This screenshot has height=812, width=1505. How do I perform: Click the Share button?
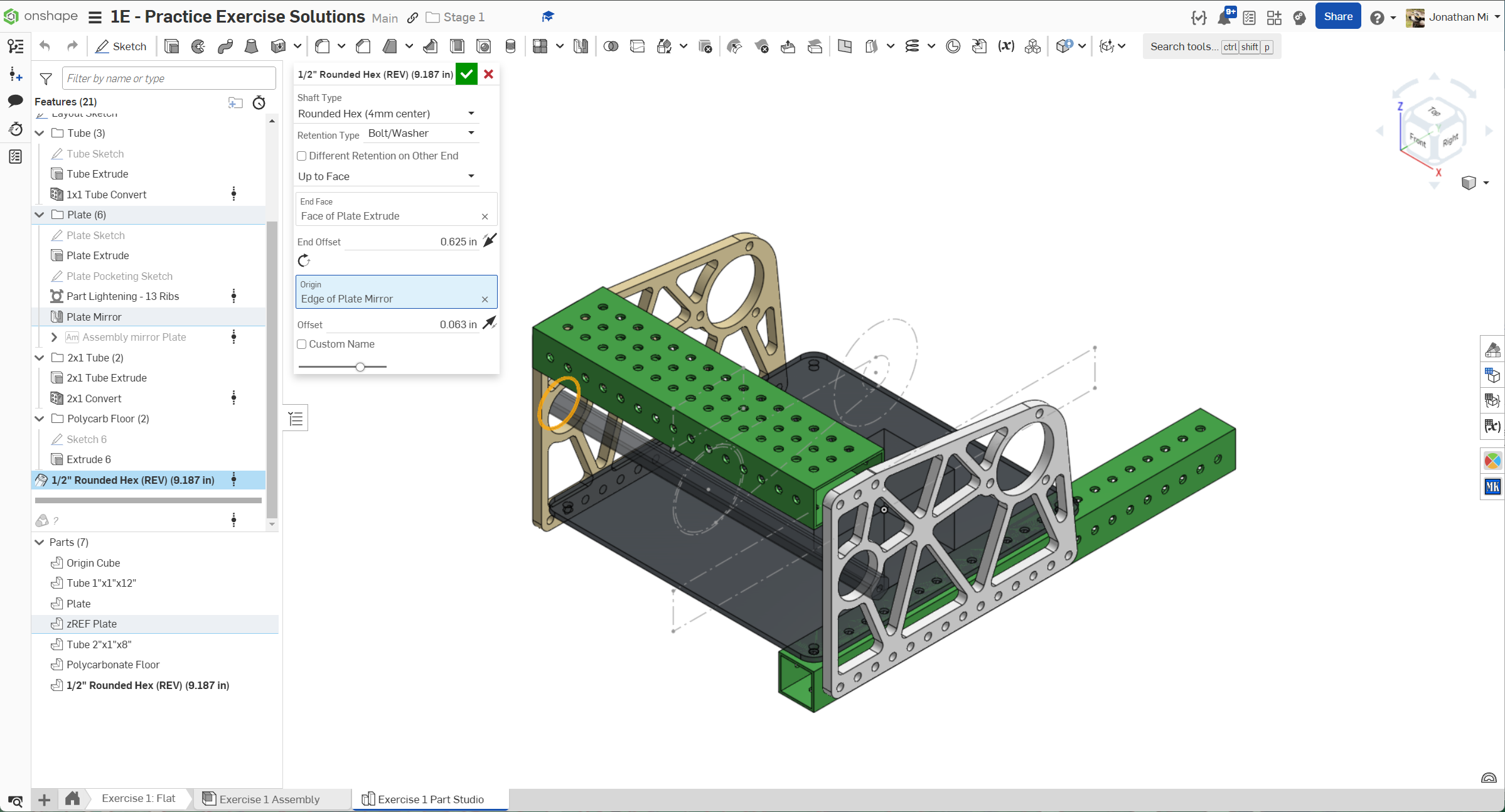coord(1337,17)
